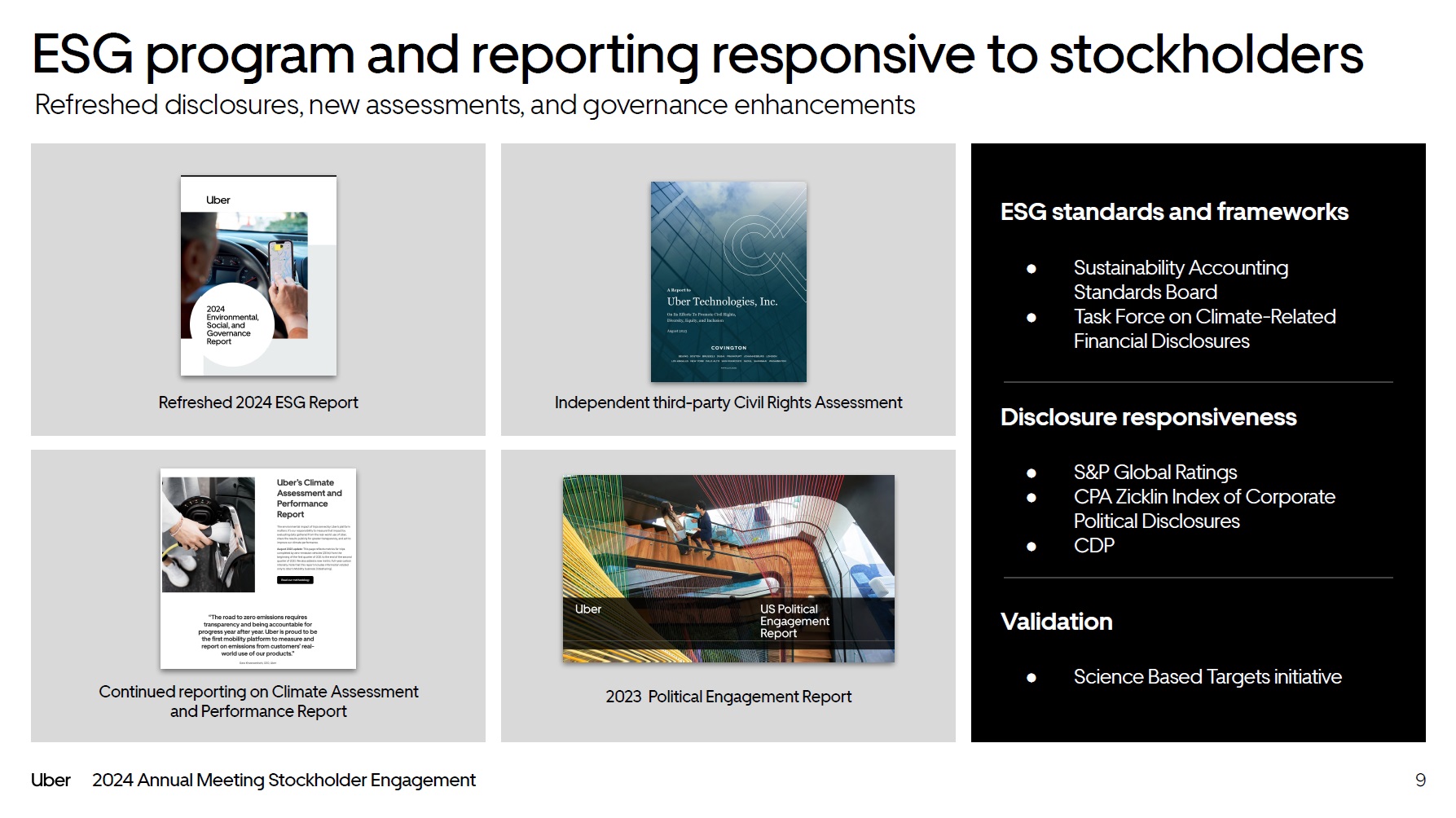Open the Climate Assessment and Performance Report thumbnail
Viewport: 1456px width, 818px height.
click(258, 569)
